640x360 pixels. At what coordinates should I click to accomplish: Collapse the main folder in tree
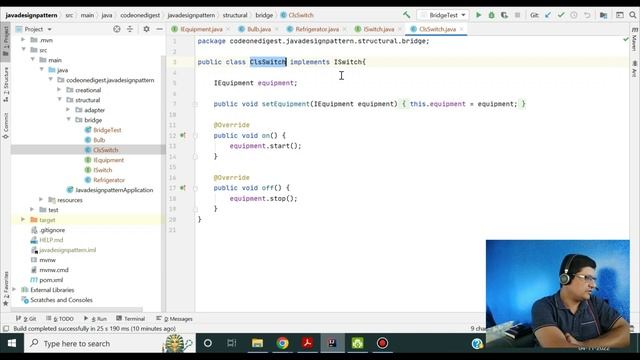(x=33, y=60)
